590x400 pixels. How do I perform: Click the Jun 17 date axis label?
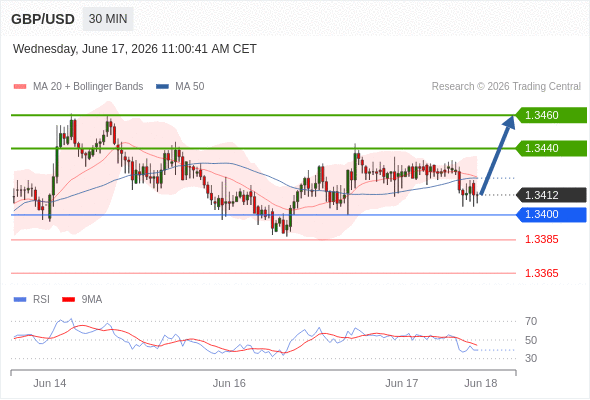401,383
